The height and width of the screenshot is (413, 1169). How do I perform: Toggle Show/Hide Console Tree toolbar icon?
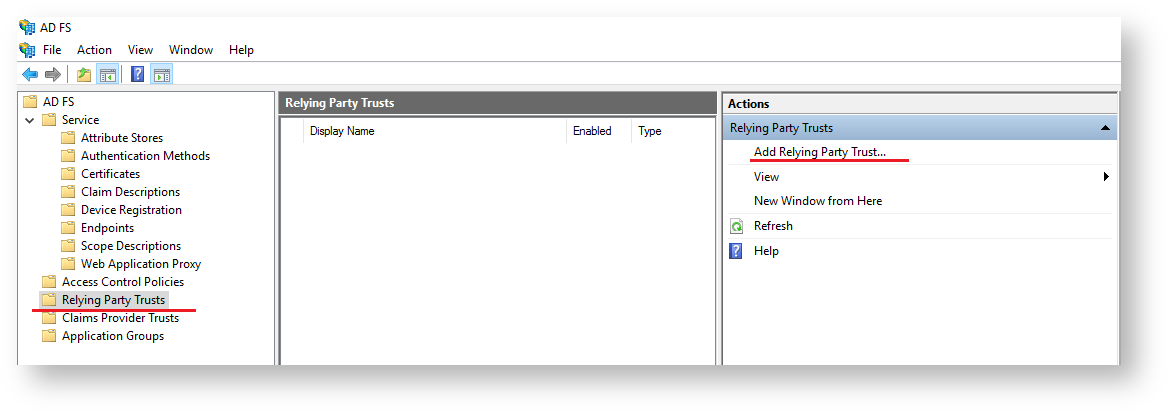107,74
